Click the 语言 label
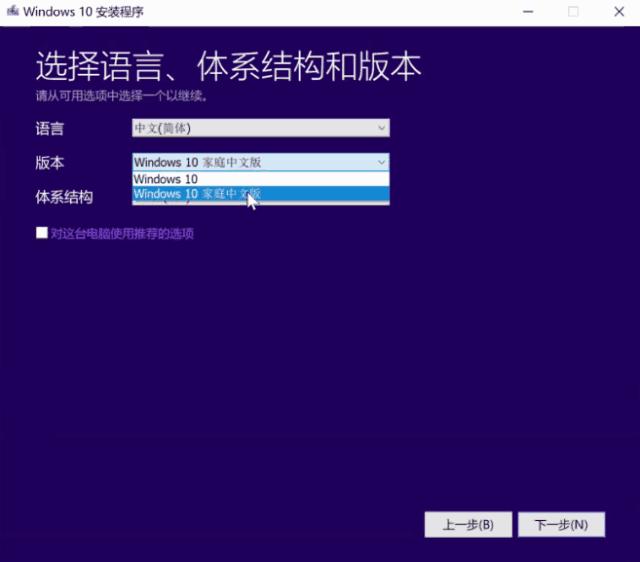Image resolution: width=640 pixels, height=562 pixels. (x=49, y=129)
